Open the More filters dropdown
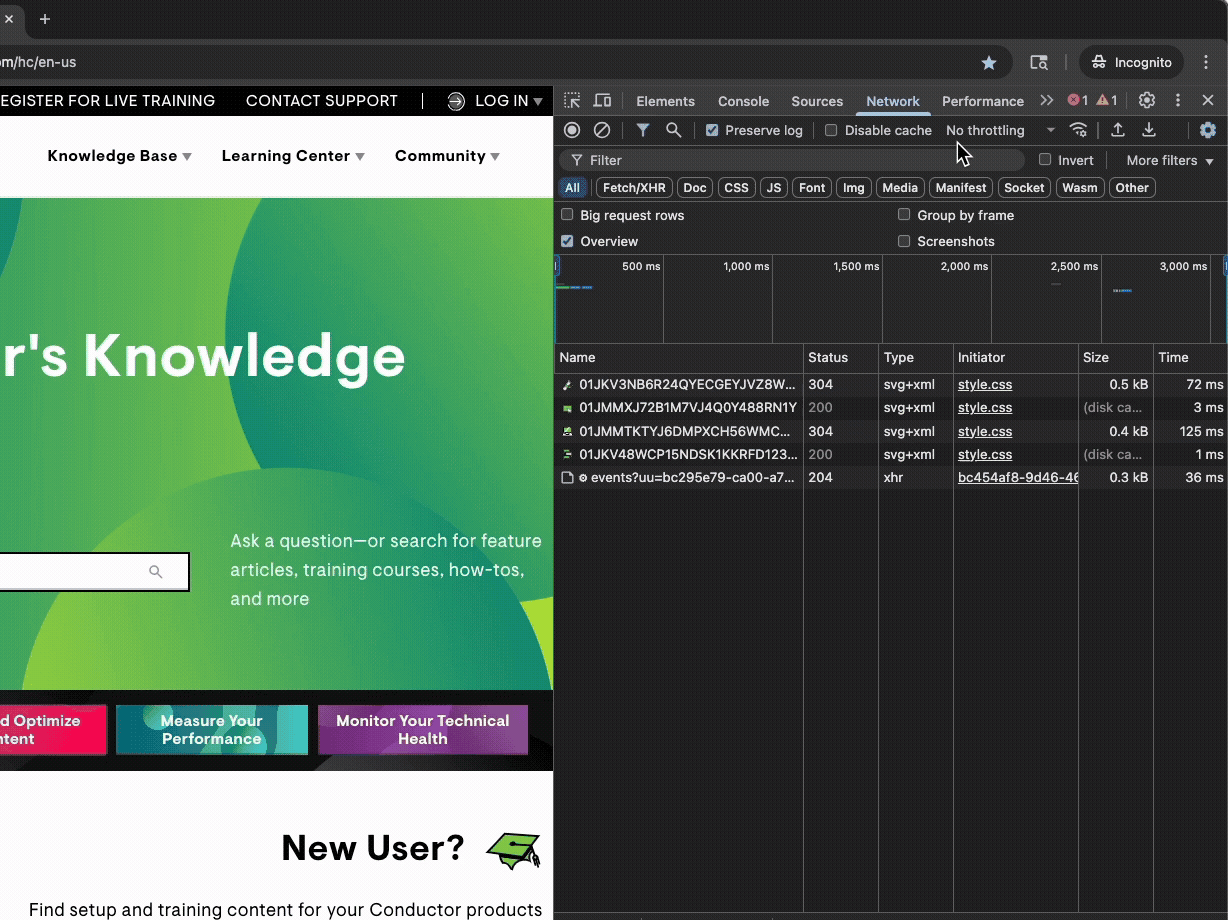1228x920 pixels. tap(1169, 160)
